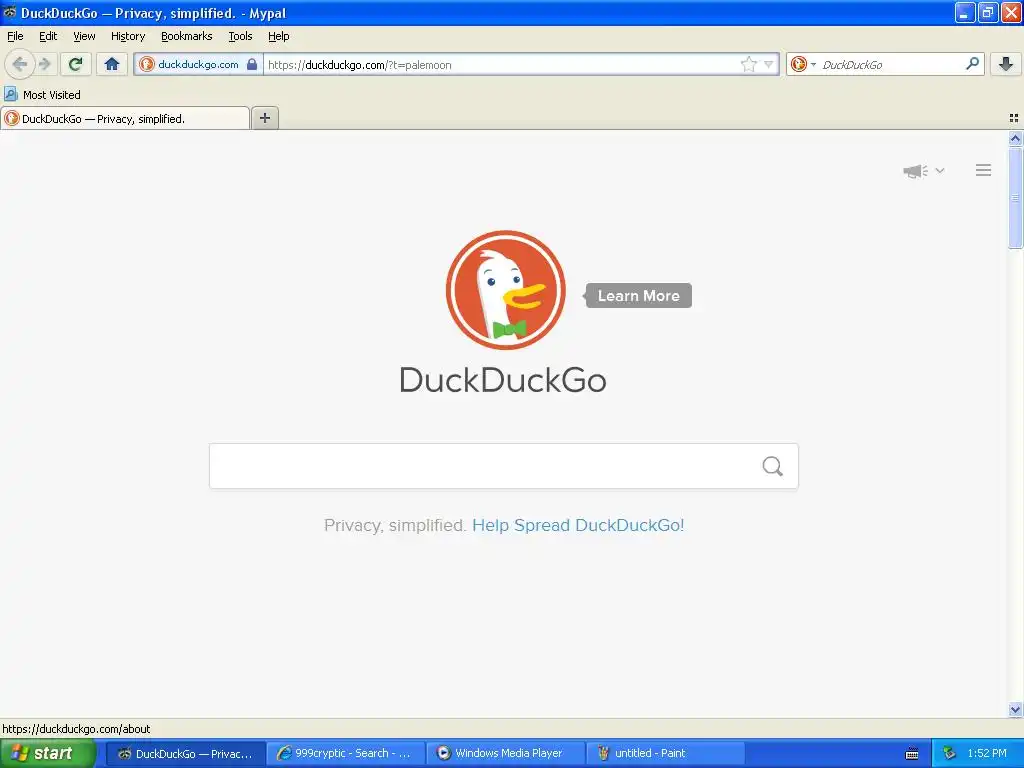Click the duckduckgo.com site identity button

pos(199,64)
